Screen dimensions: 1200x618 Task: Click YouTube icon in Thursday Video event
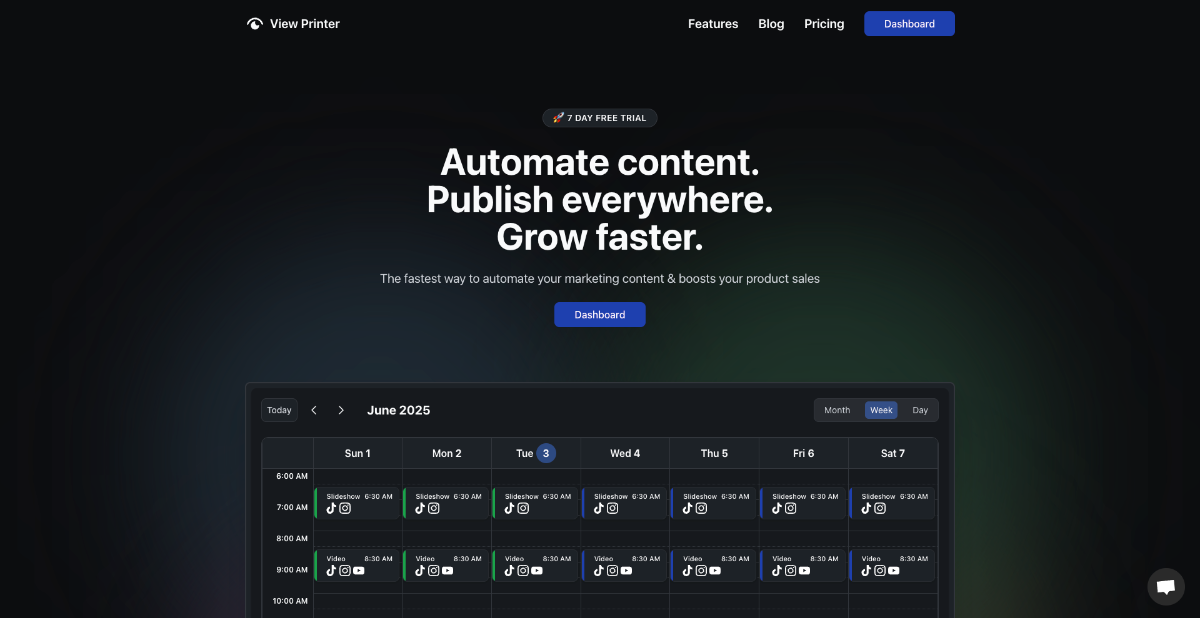coord(715,571)
